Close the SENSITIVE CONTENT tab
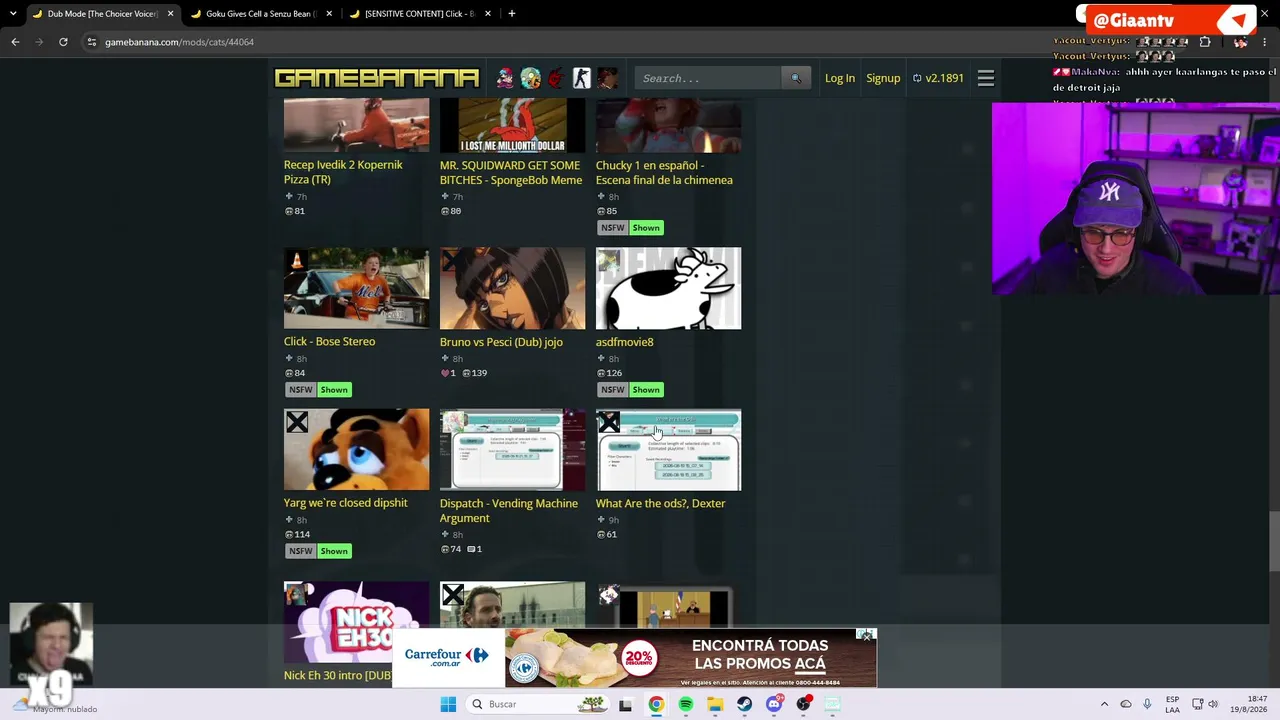The width and height of the screenshot is (1280, 720). pyautogui.click(x=487, y=14)
